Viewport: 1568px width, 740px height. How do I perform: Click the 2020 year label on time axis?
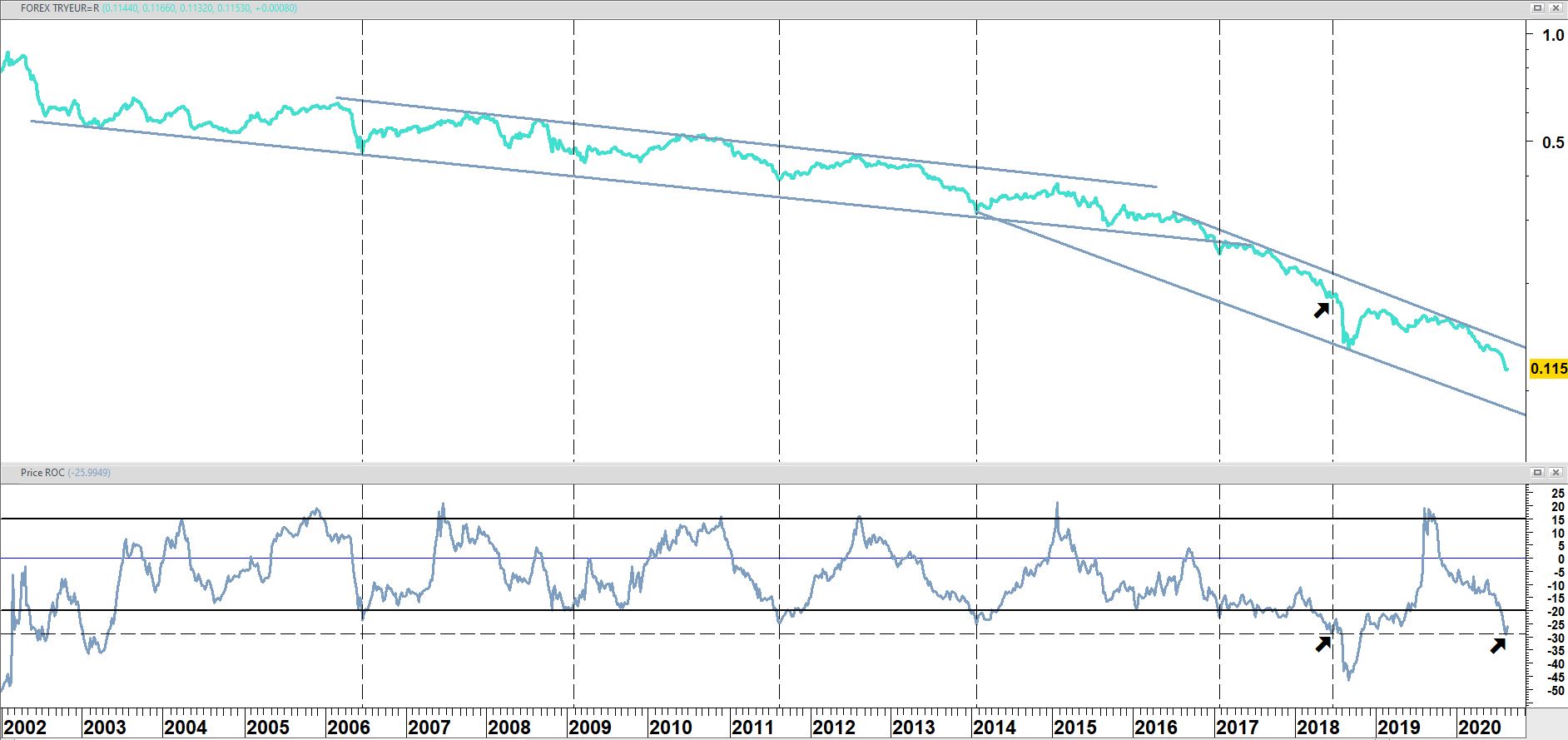(x=1479, y=727)
